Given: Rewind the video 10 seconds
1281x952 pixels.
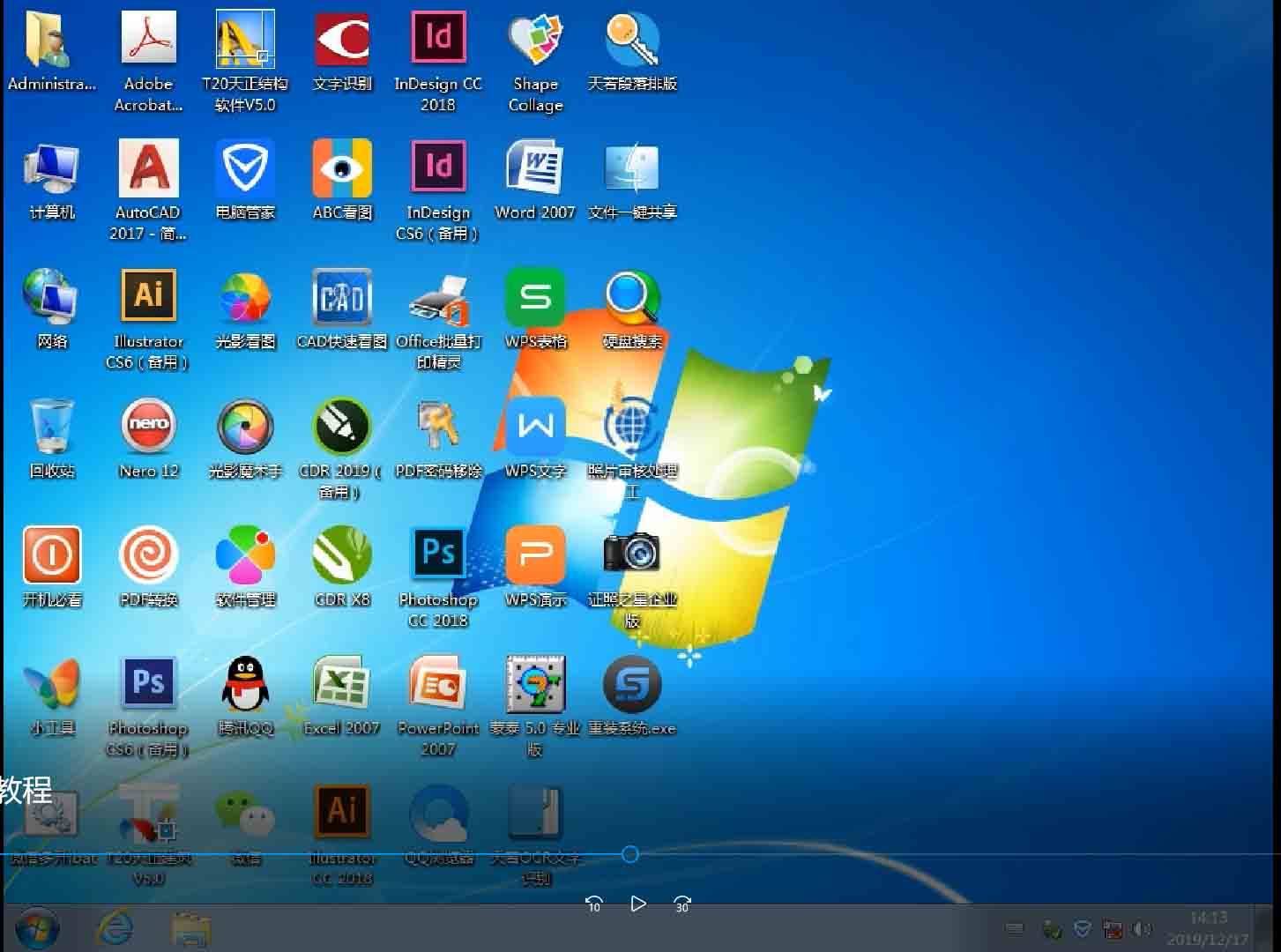Looking at the screenshot, I should 593,904.
